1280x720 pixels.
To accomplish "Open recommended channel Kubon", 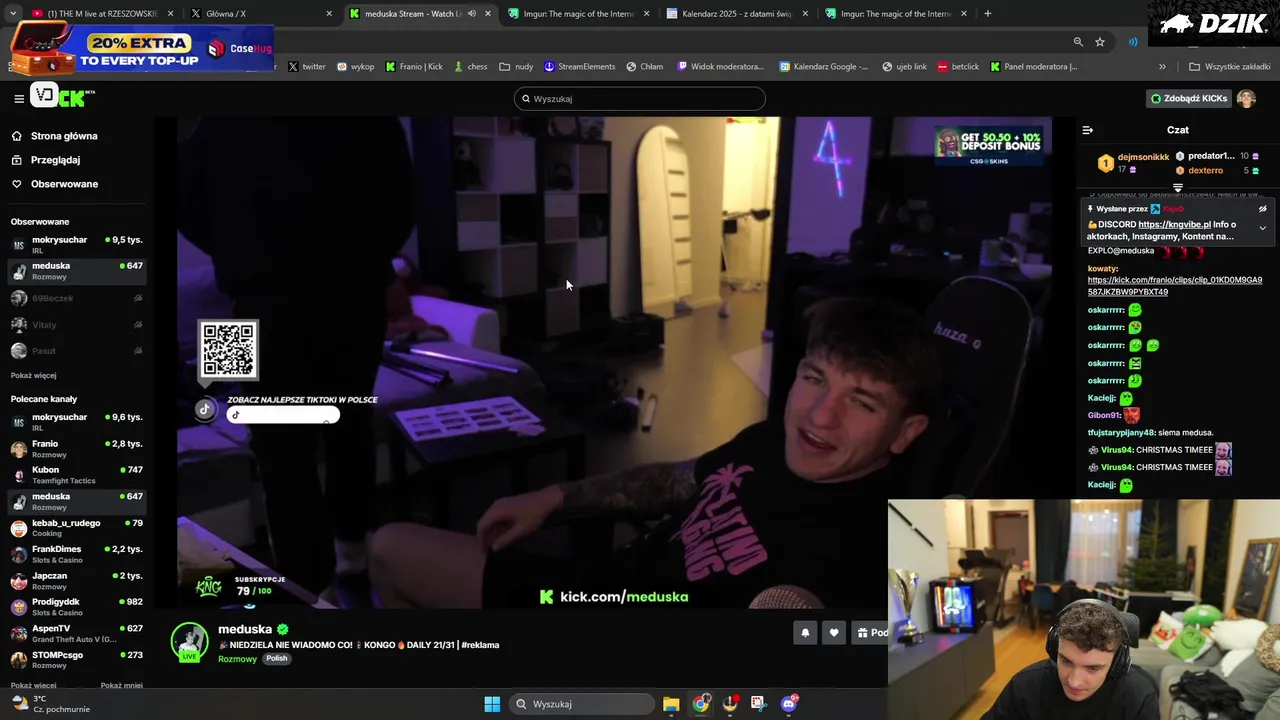I will tap(76, 475).
